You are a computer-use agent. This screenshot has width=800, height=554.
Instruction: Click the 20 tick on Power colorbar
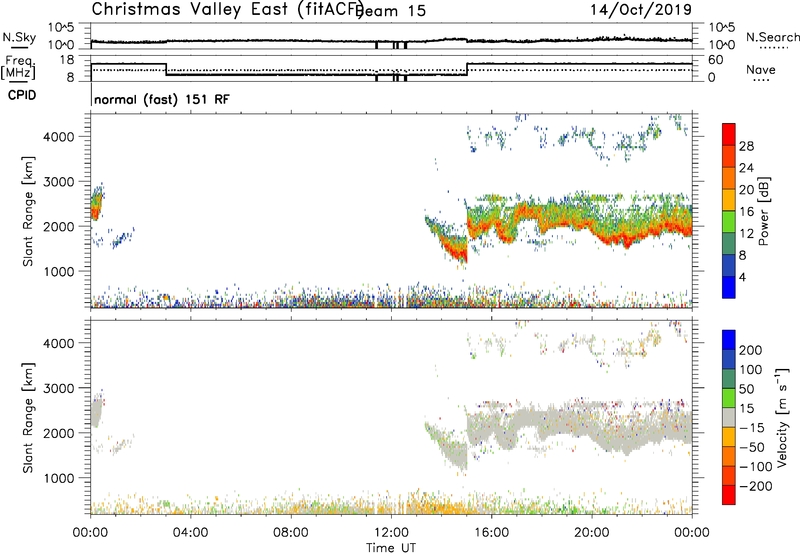click(x=746, y=190)
